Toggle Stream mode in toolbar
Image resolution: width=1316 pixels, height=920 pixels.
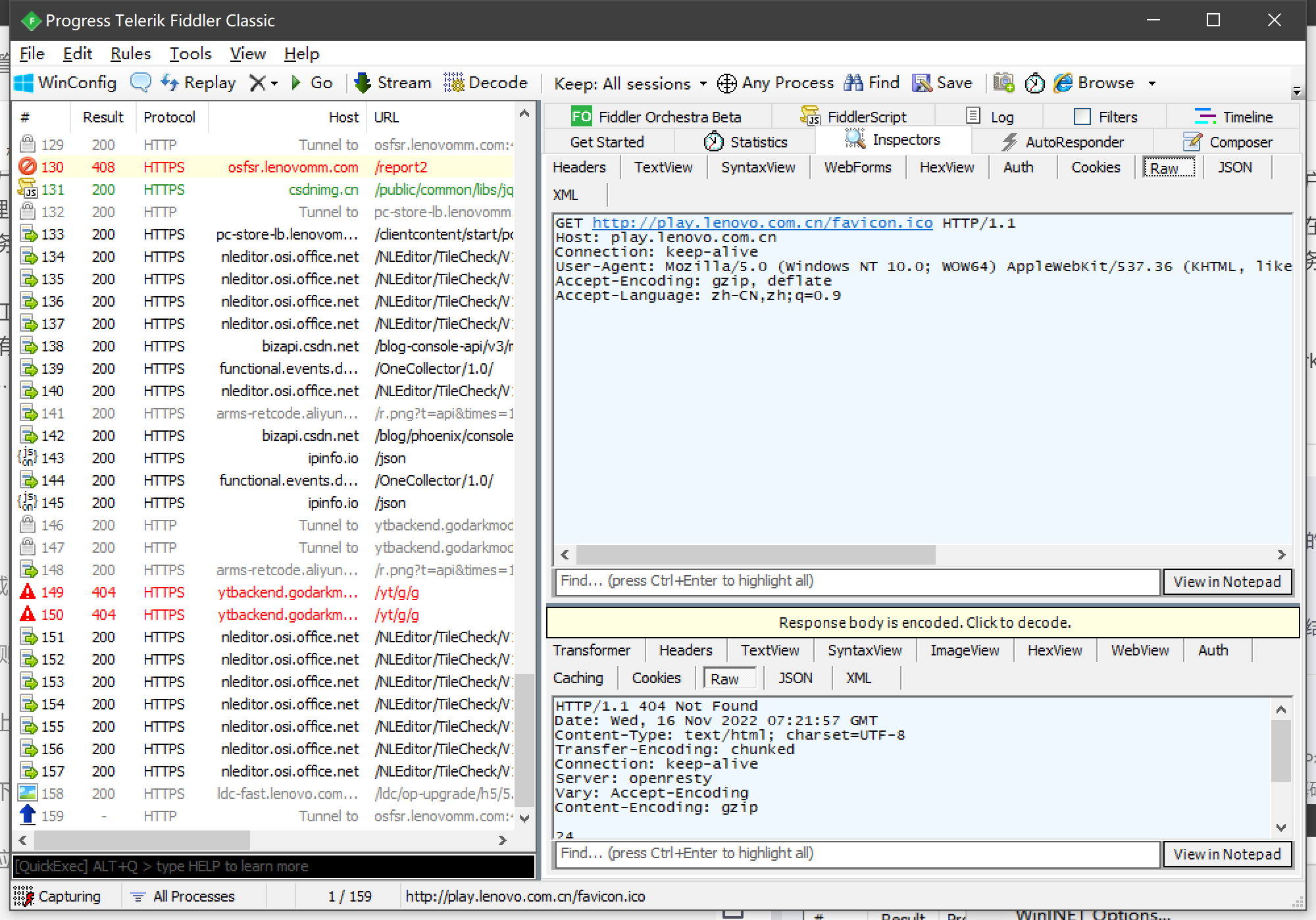[393, 83]
